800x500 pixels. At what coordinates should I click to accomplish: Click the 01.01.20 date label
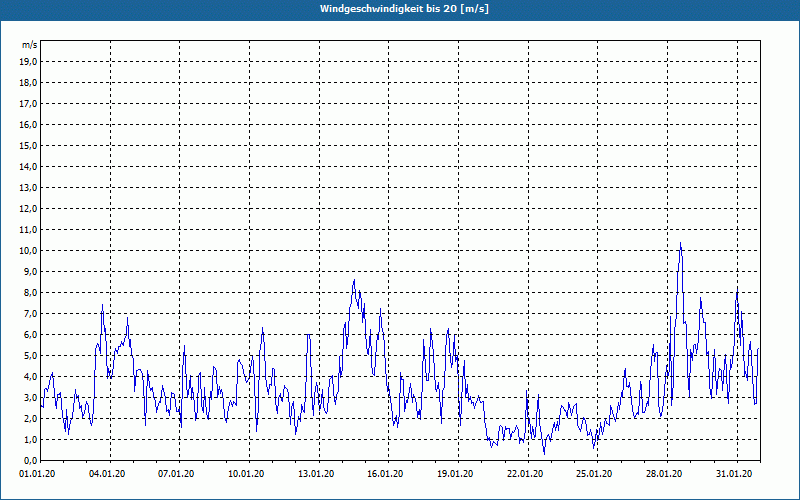click(37, 473)
